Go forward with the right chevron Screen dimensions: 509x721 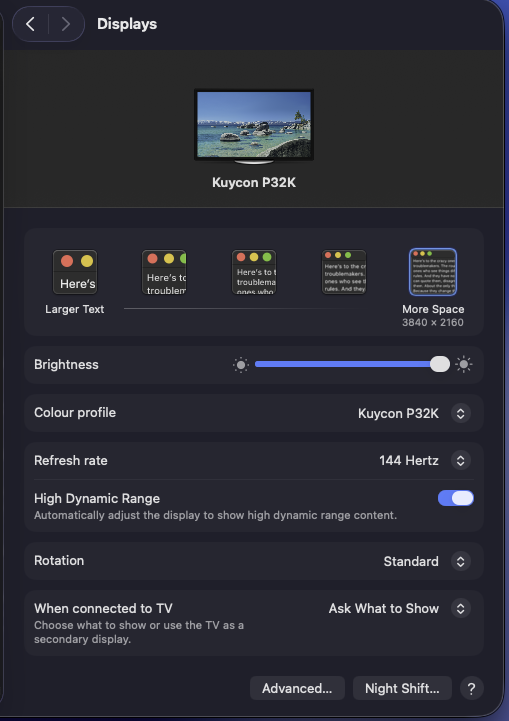(x=66, y=24)
